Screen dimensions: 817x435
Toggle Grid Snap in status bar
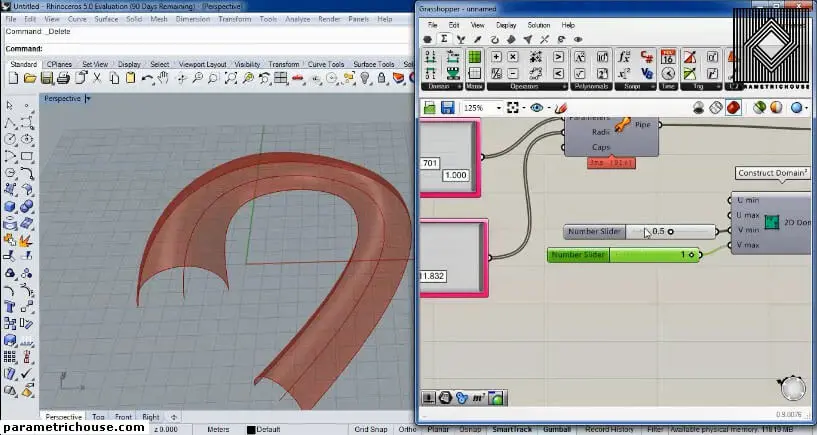(x=370, y=429)
